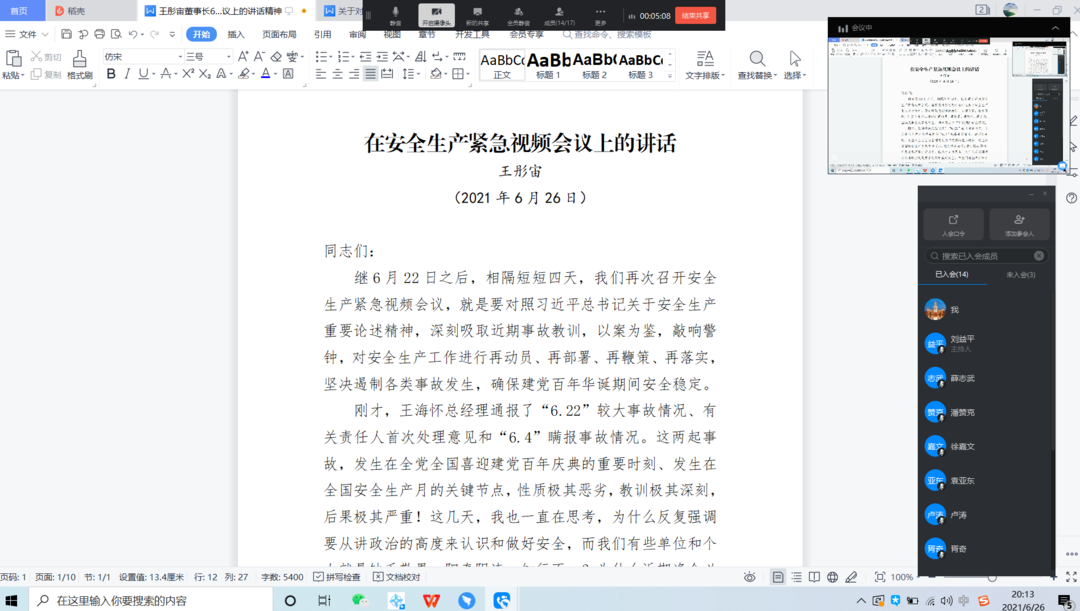Select the Format Painter (格式刷) tool

pos(80,65)
